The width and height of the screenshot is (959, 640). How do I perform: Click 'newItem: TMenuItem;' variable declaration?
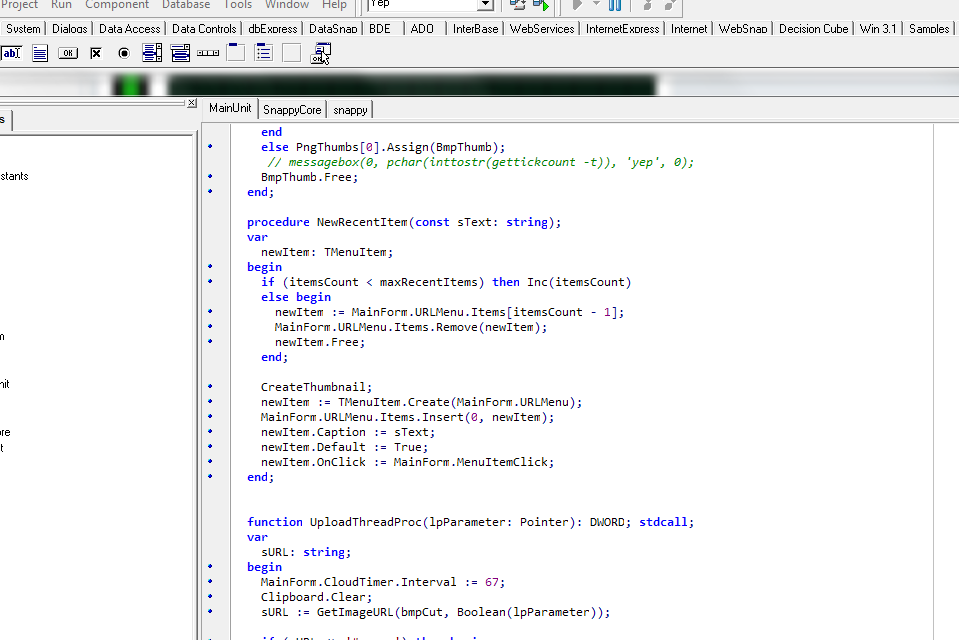coord(327,252)
